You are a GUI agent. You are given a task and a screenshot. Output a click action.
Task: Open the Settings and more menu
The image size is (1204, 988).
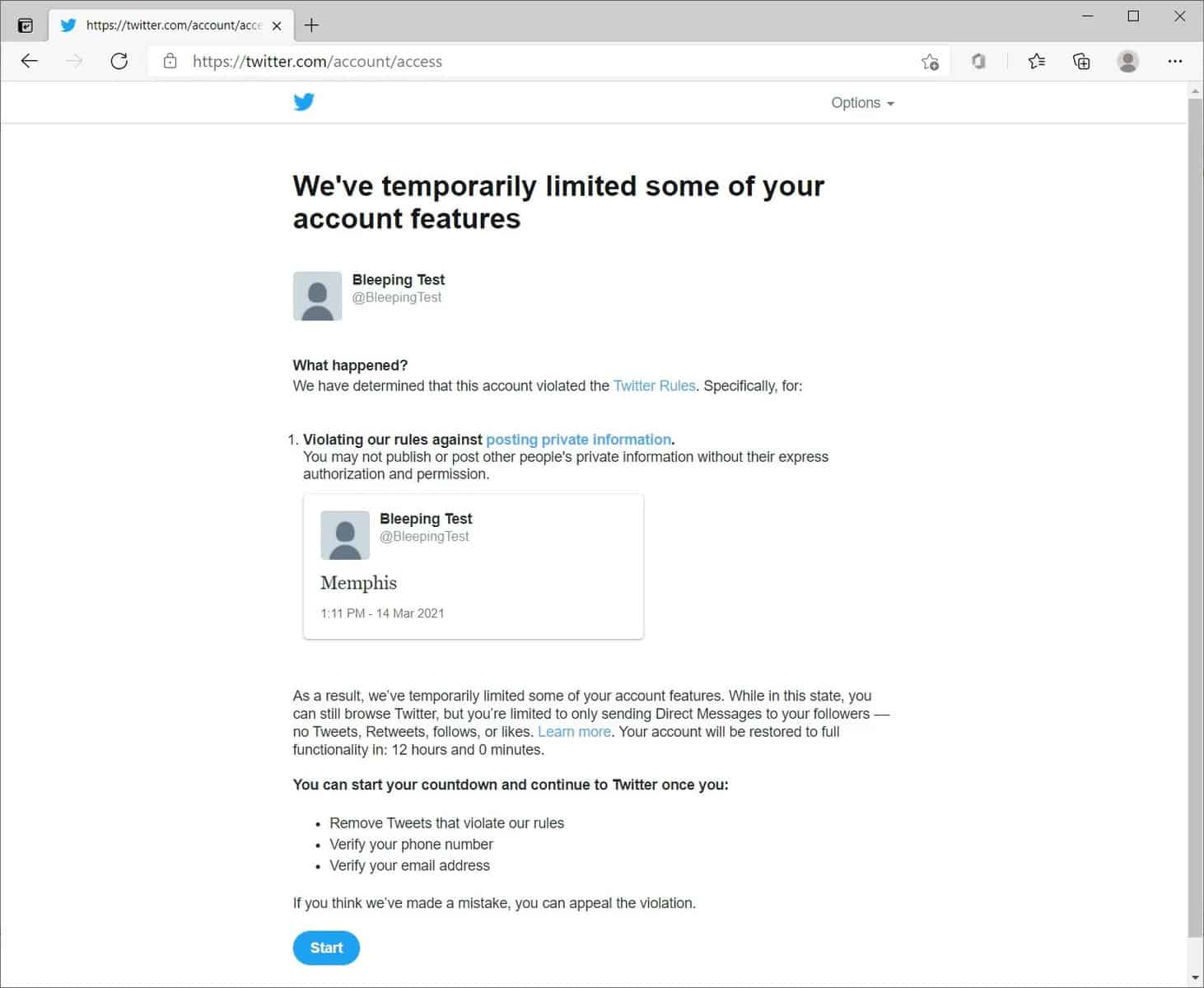coord(1174,61)
